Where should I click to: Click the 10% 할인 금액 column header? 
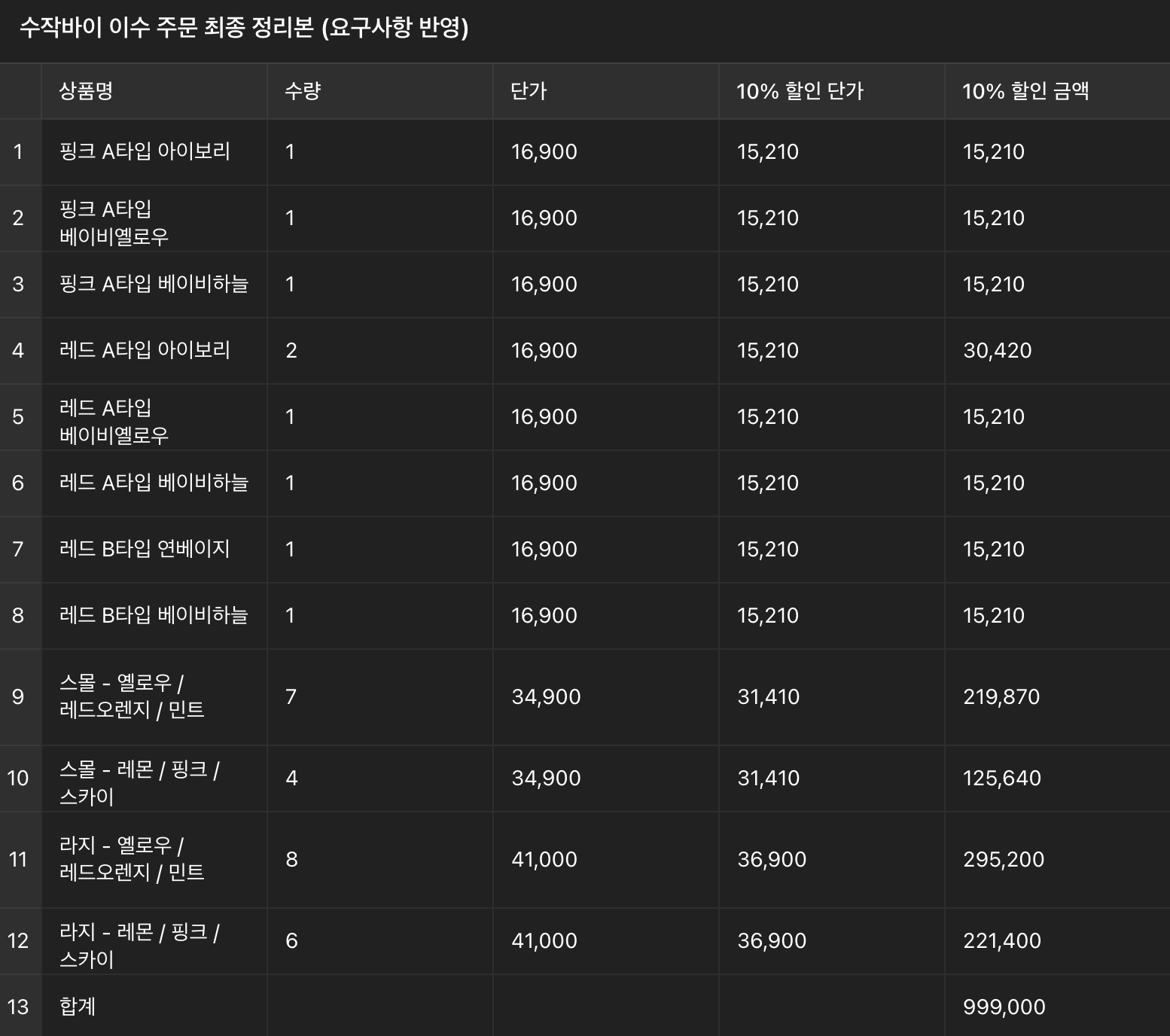pos(1025,91)
